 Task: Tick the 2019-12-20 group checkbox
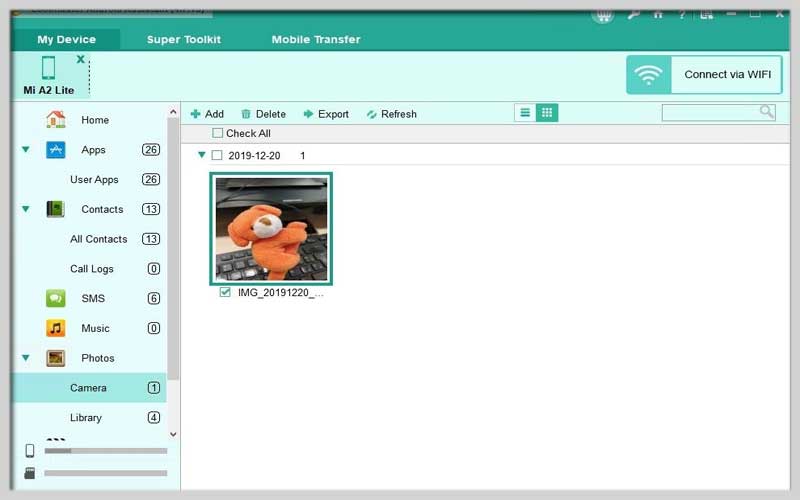pyautogui.click(x=217, y=155)
